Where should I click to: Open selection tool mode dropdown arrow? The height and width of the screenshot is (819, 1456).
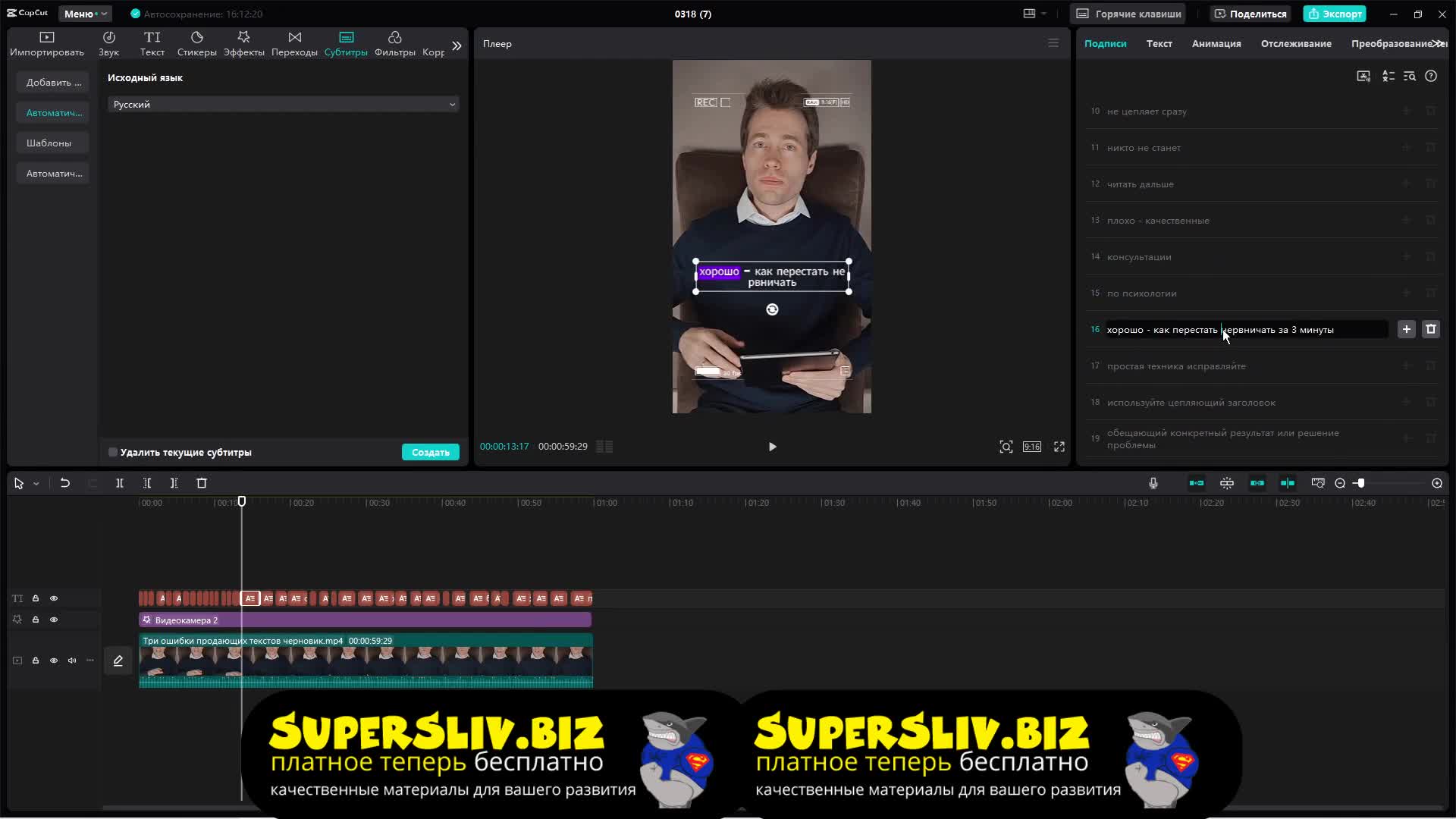tap(36, 483)
